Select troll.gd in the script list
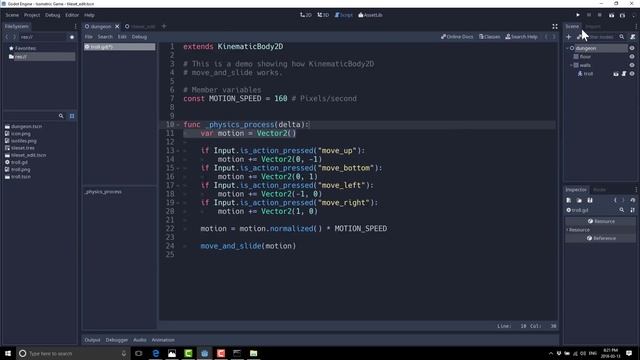The height and width of the screenshot is (360, 640). tap(119, 47)
